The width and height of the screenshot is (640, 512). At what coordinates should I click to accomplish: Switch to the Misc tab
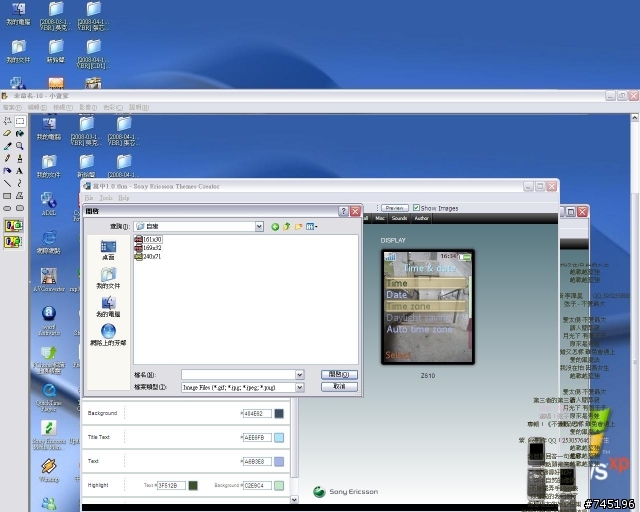click(x=380, y=218)
